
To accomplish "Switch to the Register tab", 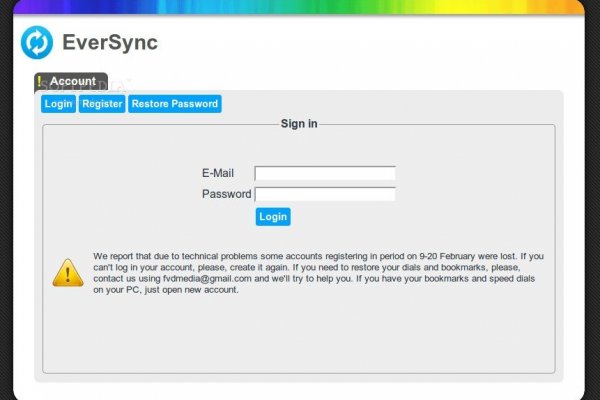I will coord(102,104).
